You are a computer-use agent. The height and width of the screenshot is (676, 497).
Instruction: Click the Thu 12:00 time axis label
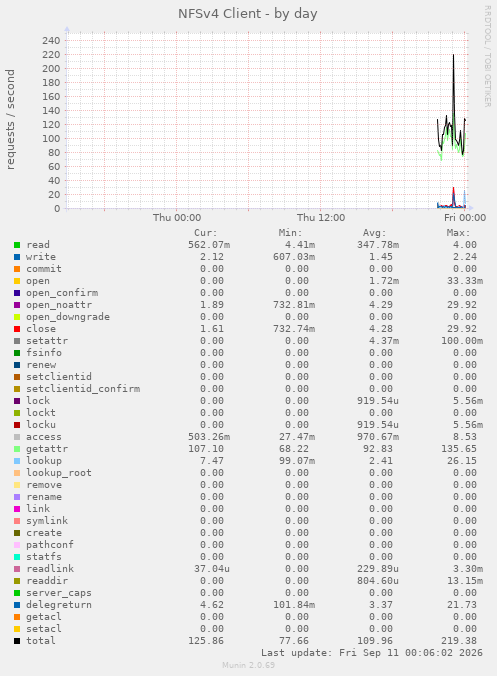point(321,218)
